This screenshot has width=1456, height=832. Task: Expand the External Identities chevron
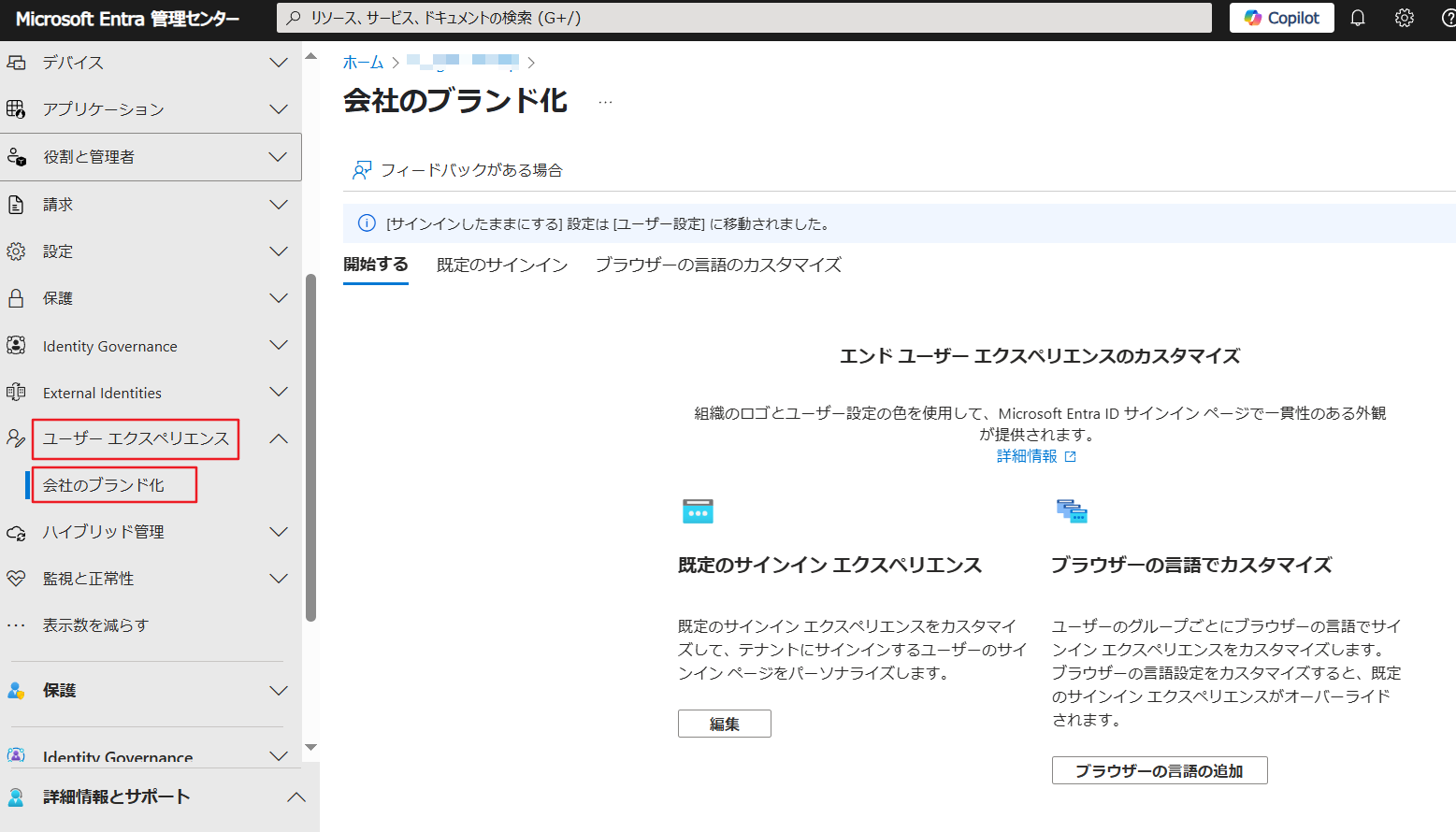(279, 393)
